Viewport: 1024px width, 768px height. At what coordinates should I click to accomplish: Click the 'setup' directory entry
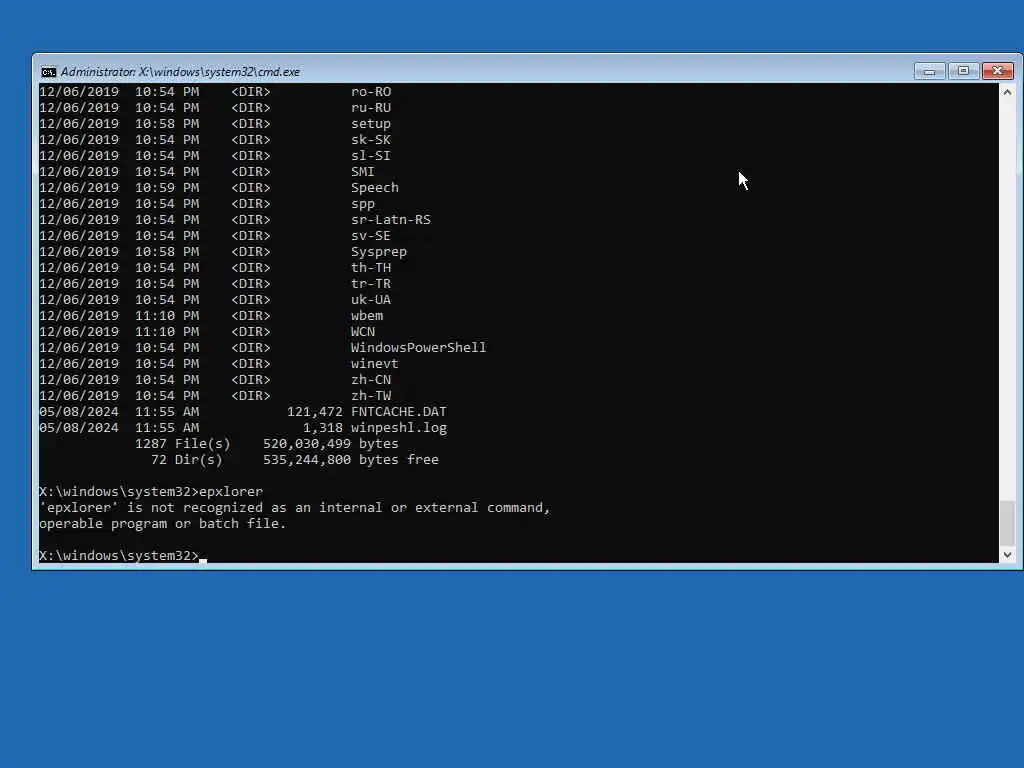(x=371, y=124)
